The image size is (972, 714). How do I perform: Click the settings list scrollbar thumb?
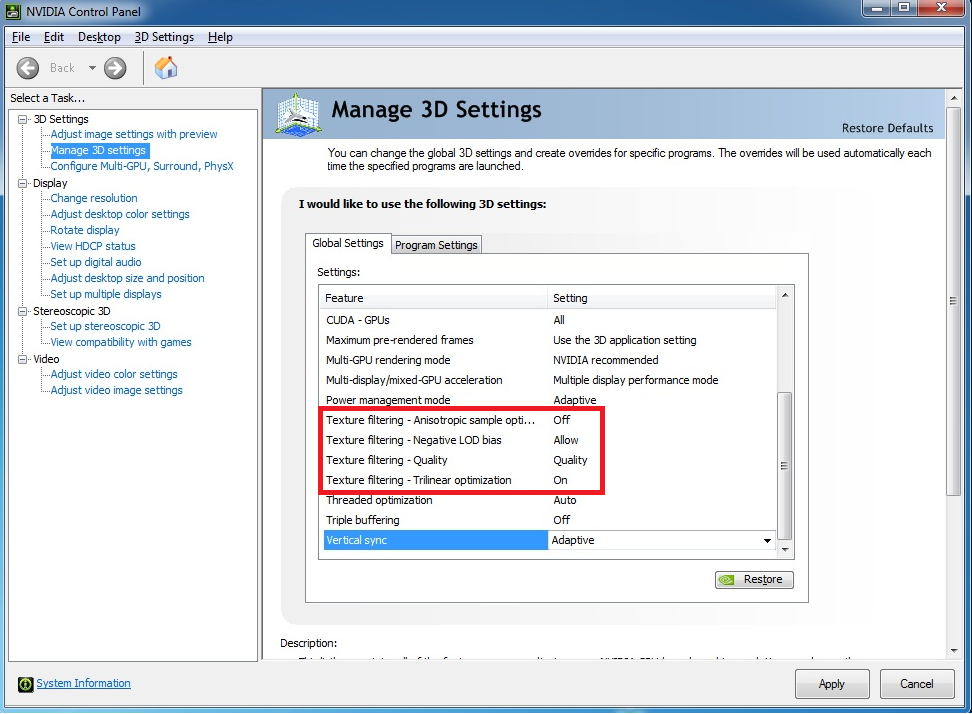click(x=785, y=465)
